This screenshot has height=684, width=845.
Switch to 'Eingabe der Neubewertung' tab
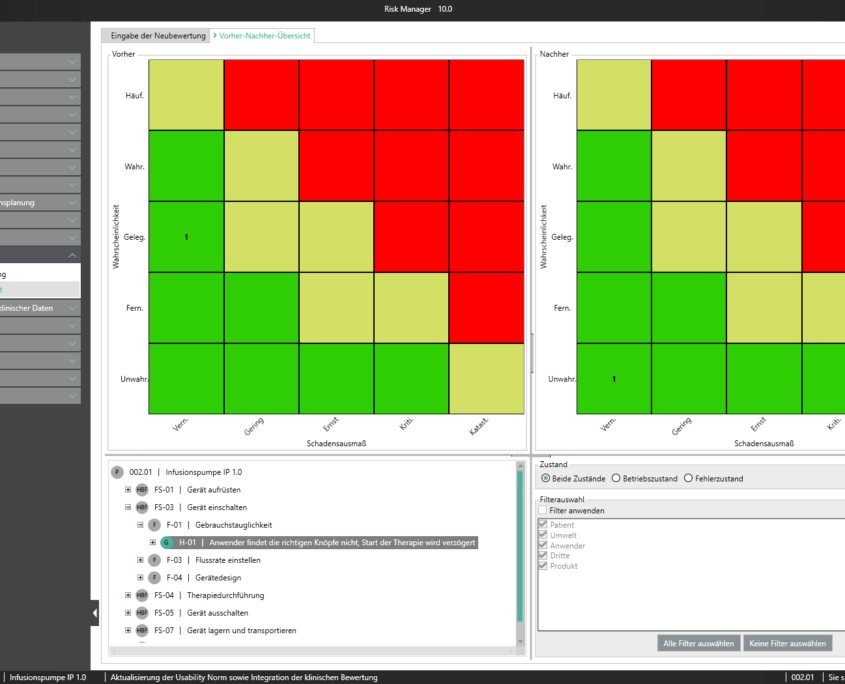158,35
